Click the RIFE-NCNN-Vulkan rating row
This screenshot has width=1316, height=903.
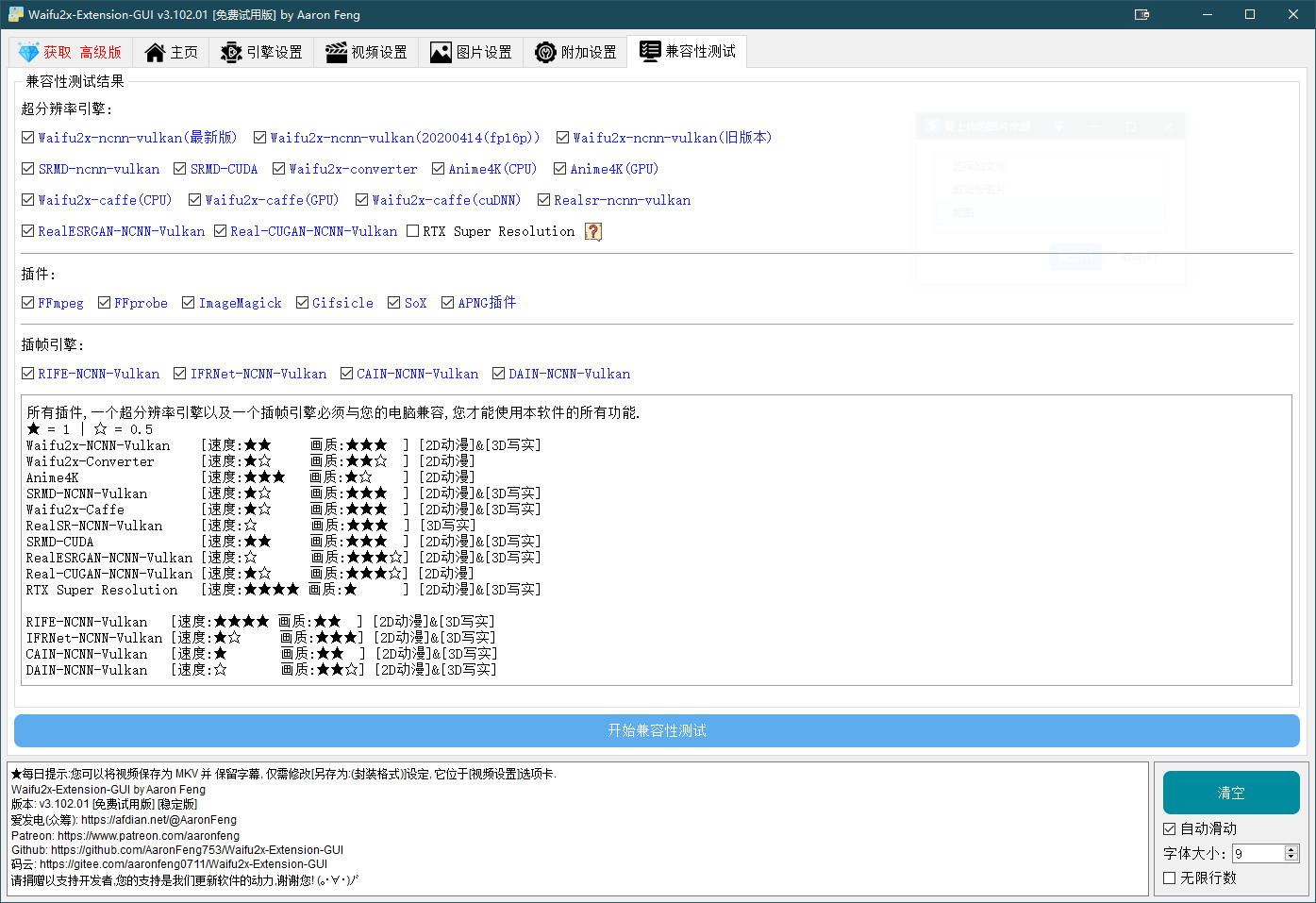[260, 622]
